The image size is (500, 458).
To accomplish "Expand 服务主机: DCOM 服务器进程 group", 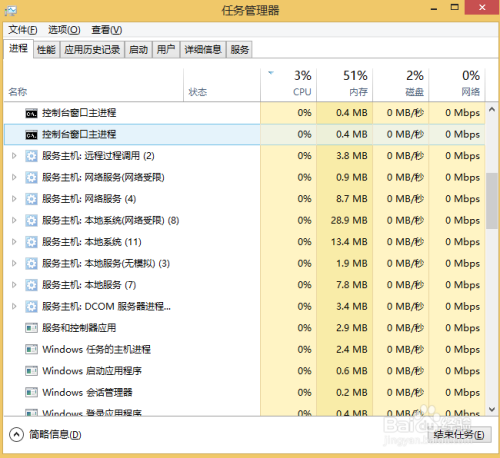I will pos(14,306).
